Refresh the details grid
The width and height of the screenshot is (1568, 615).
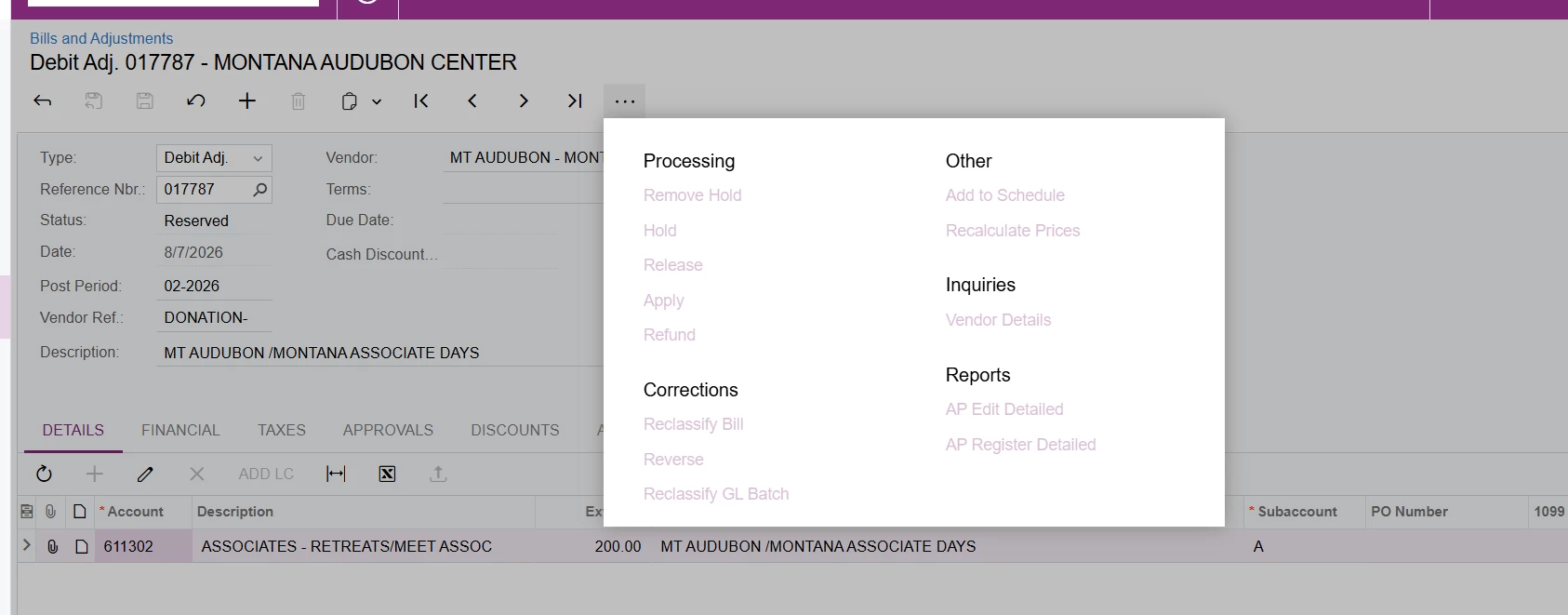pos(44,474)
